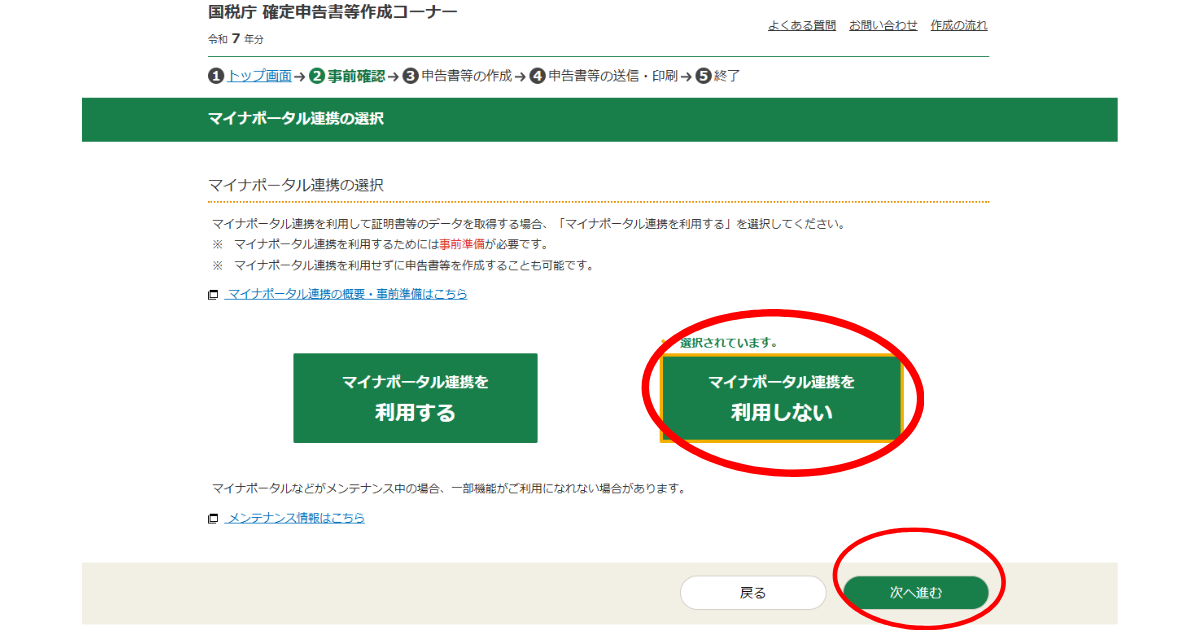1200x630 pixels.
Task: Click the step 5 number icon
Action: coord(703,76)
